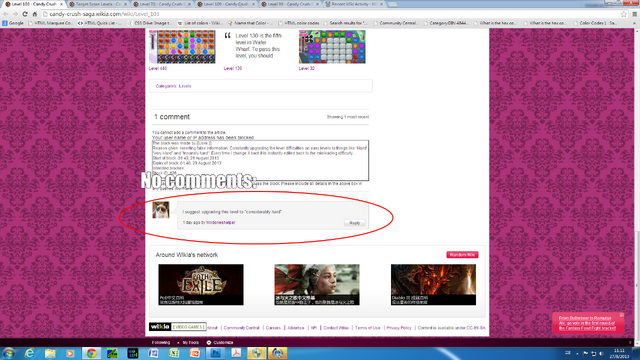
Task: Click the commenter's grumpy cat avatar
Action: click(x=160, y=210)
